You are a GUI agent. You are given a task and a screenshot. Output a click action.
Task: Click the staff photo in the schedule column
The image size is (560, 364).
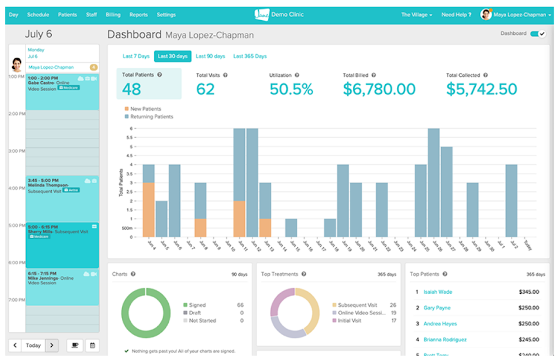click(17, 65)
